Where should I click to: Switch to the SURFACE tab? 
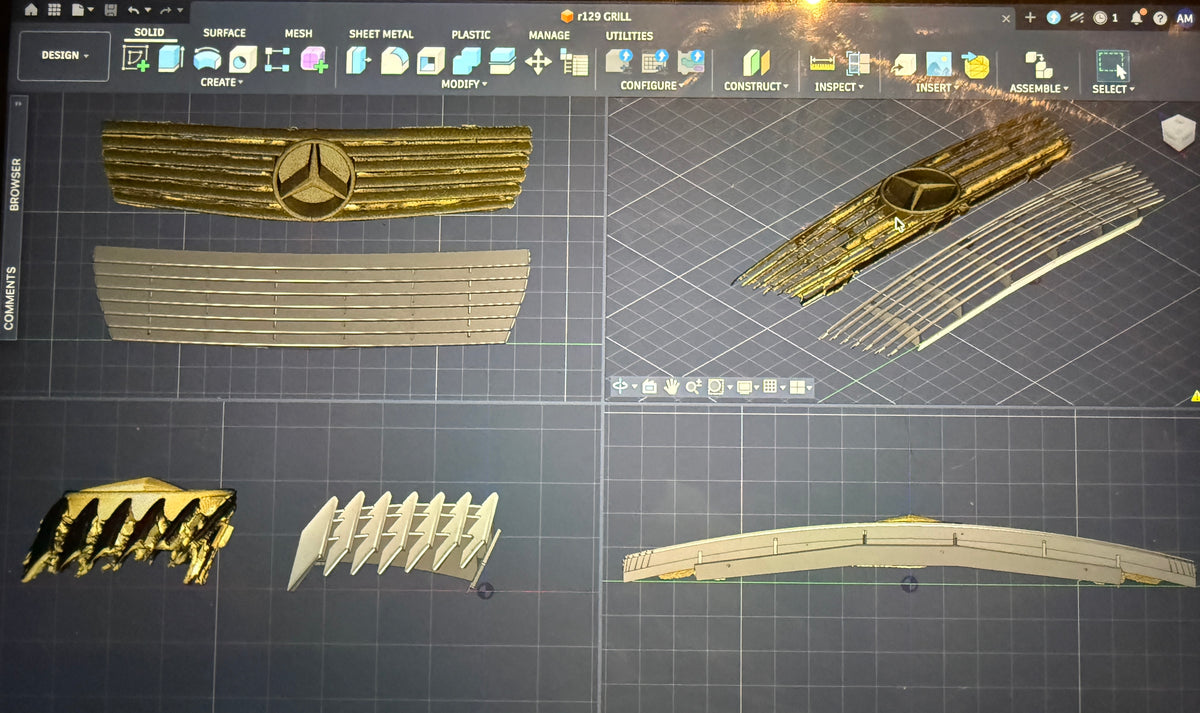click(x=224, y=33)
